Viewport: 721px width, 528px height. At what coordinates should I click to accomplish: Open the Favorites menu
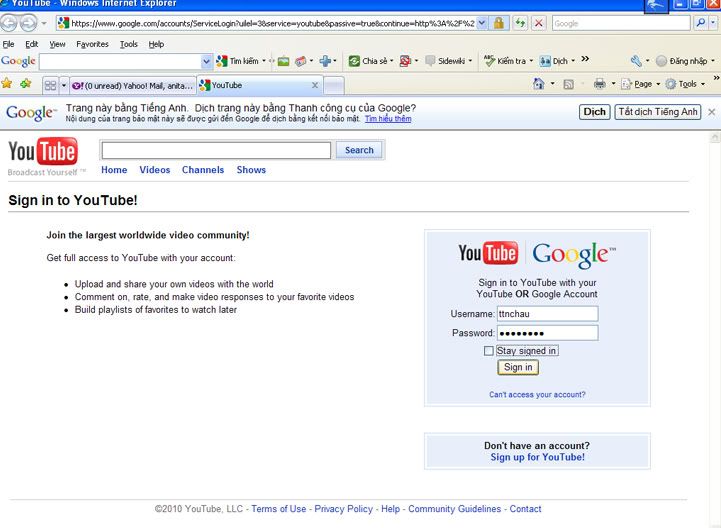(92, 44)
